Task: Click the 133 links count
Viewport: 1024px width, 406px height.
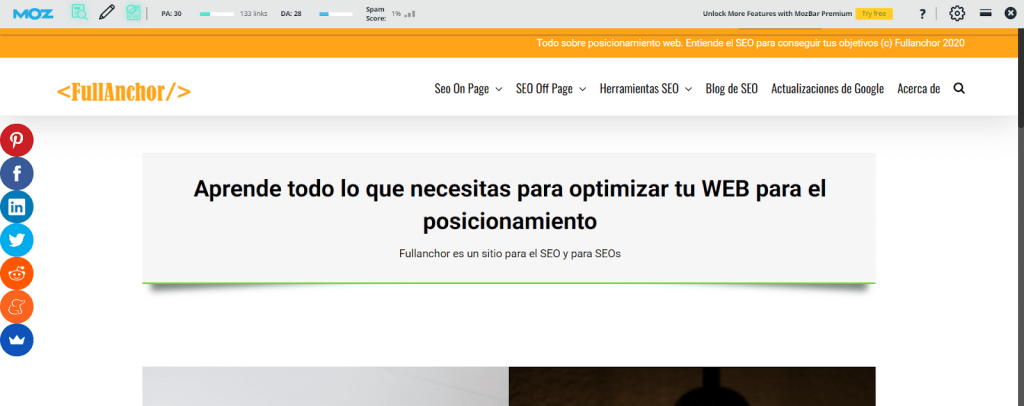Action: (x=254, y=13)
